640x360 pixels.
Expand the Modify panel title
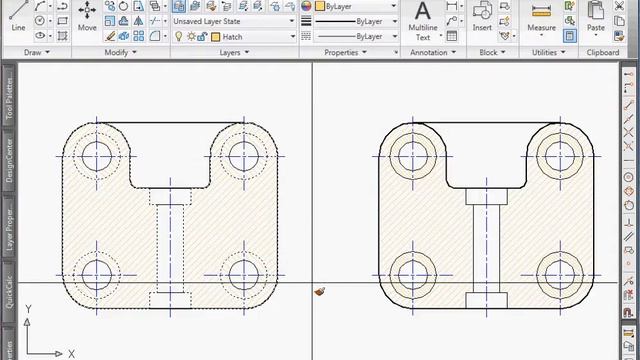tap(120, 52)
